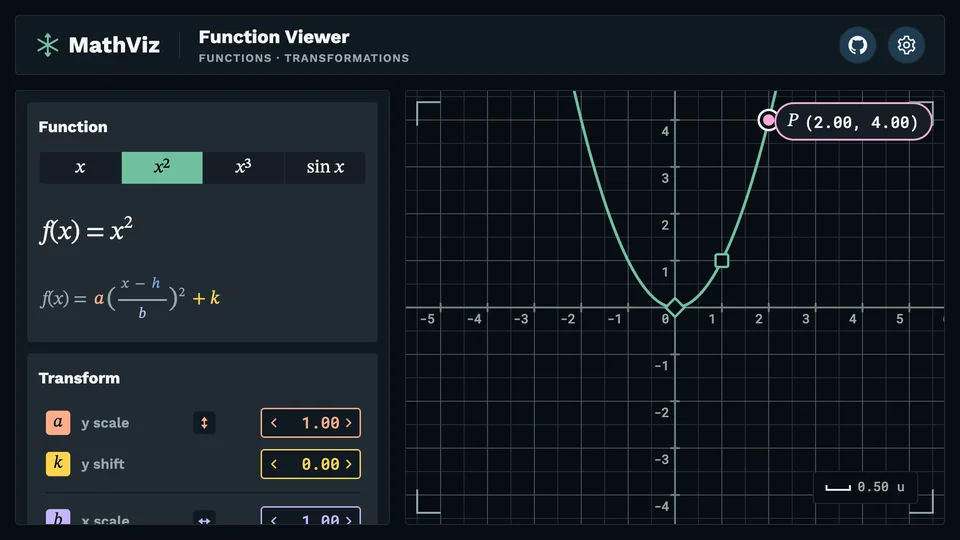
Task: Click the pink point P marker on curve
Action: (768, 120)
